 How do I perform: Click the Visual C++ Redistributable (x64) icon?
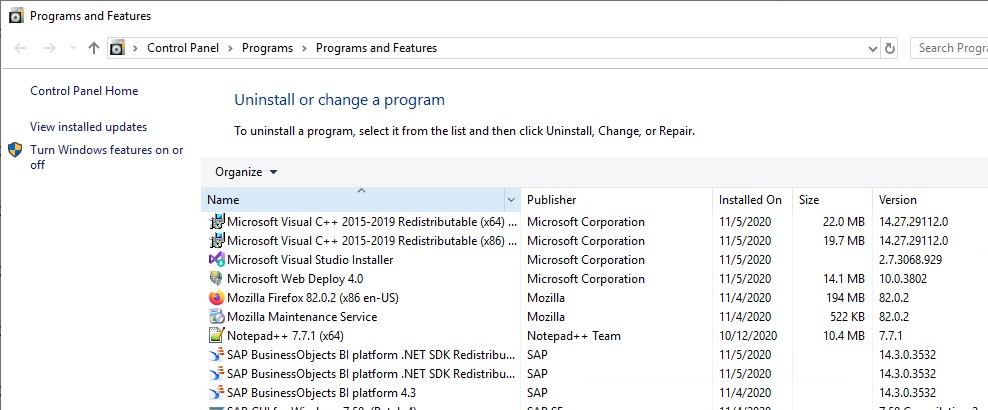pos(216,222)
